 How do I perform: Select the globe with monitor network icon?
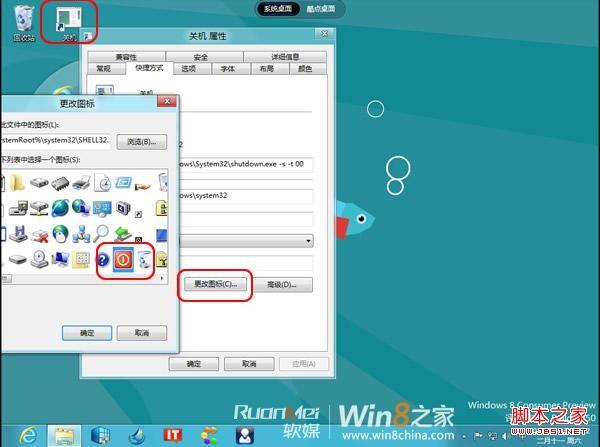(81, 208)
